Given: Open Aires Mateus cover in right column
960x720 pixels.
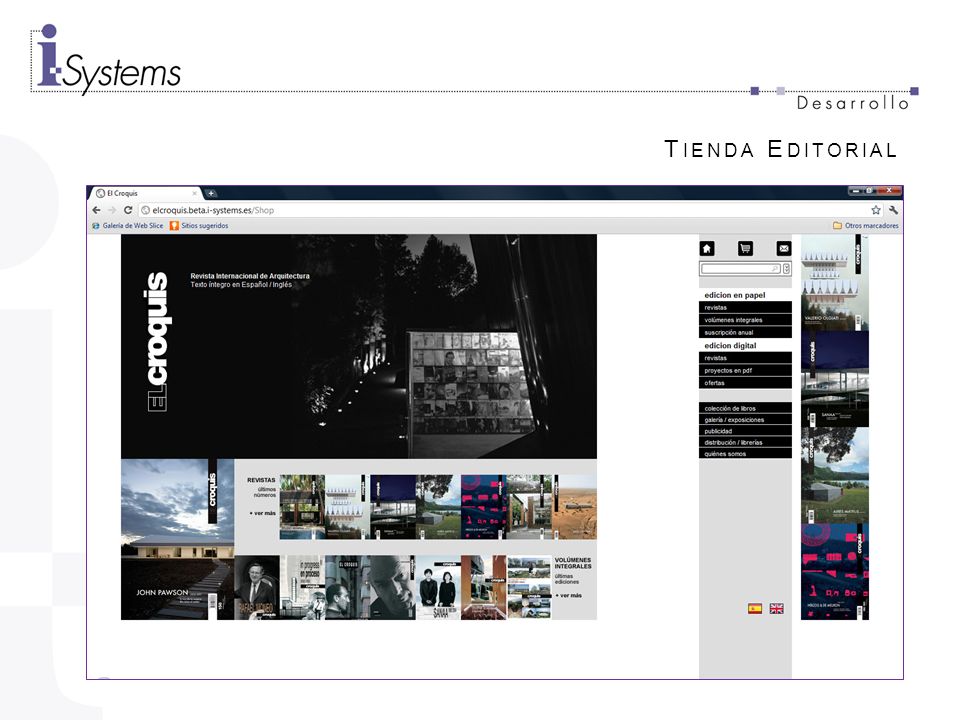Looking at the screenshot, I should [834, 475].
